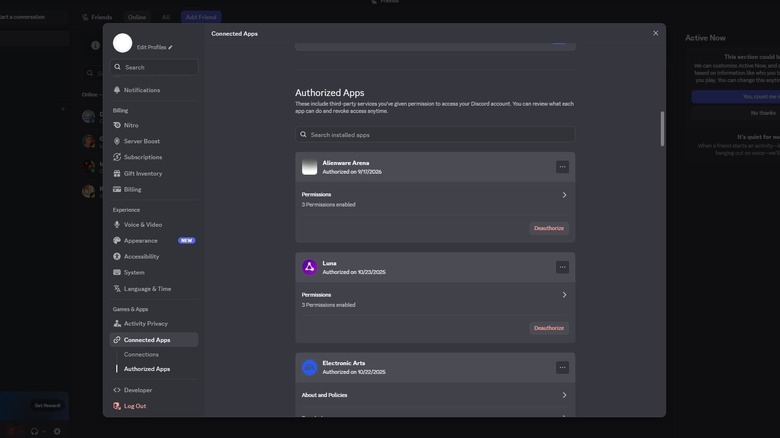Click the user avatar in the settings sidebar

[x=122, y=43]
